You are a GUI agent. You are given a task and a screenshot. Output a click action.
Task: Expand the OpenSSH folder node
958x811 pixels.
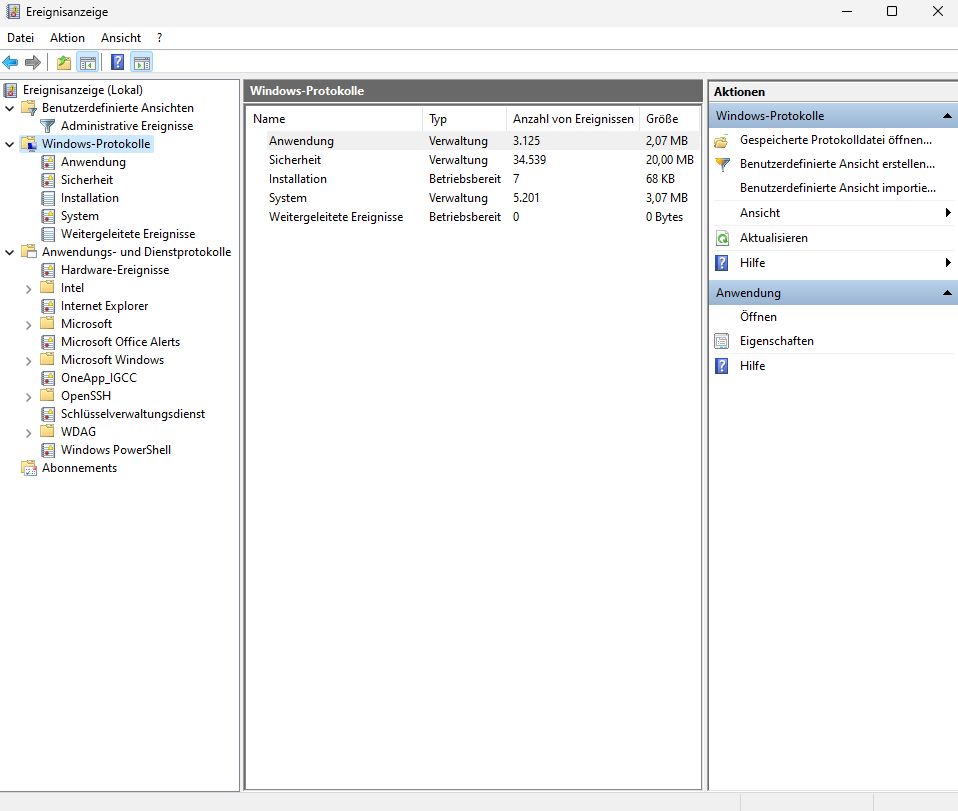28,397
